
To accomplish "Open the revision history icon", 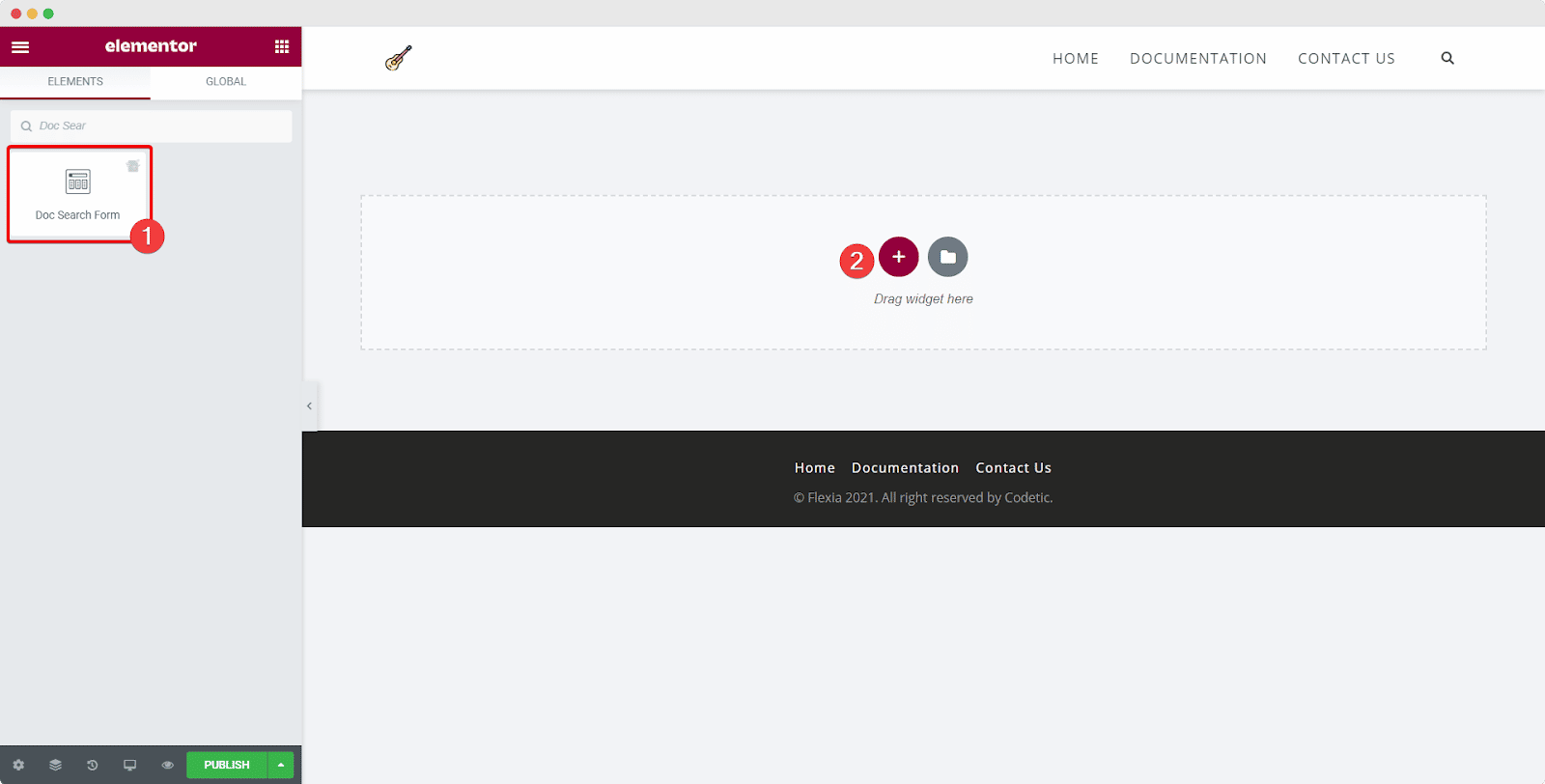I will 93,765.
